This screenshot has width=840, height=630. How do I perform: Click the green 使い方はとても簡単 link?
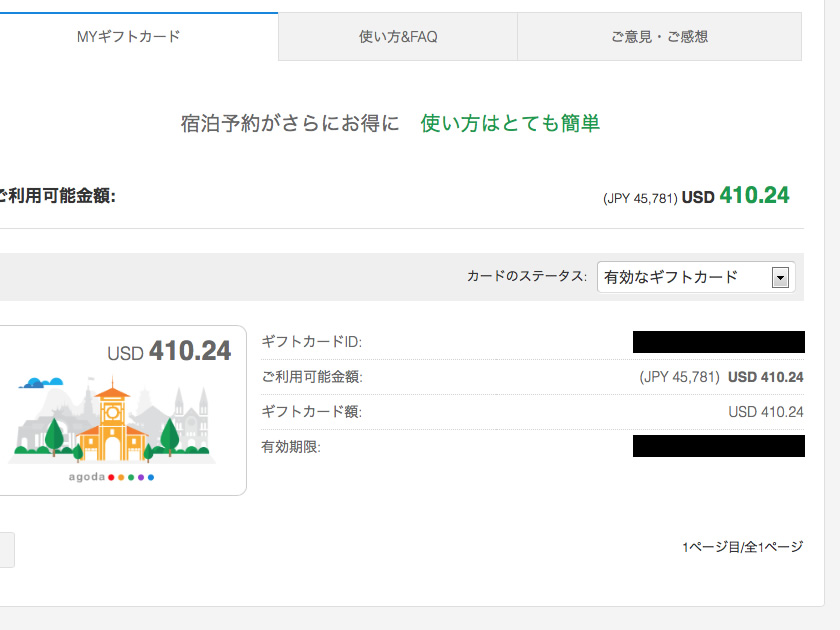pyautogui.click(x=510, y=123)
